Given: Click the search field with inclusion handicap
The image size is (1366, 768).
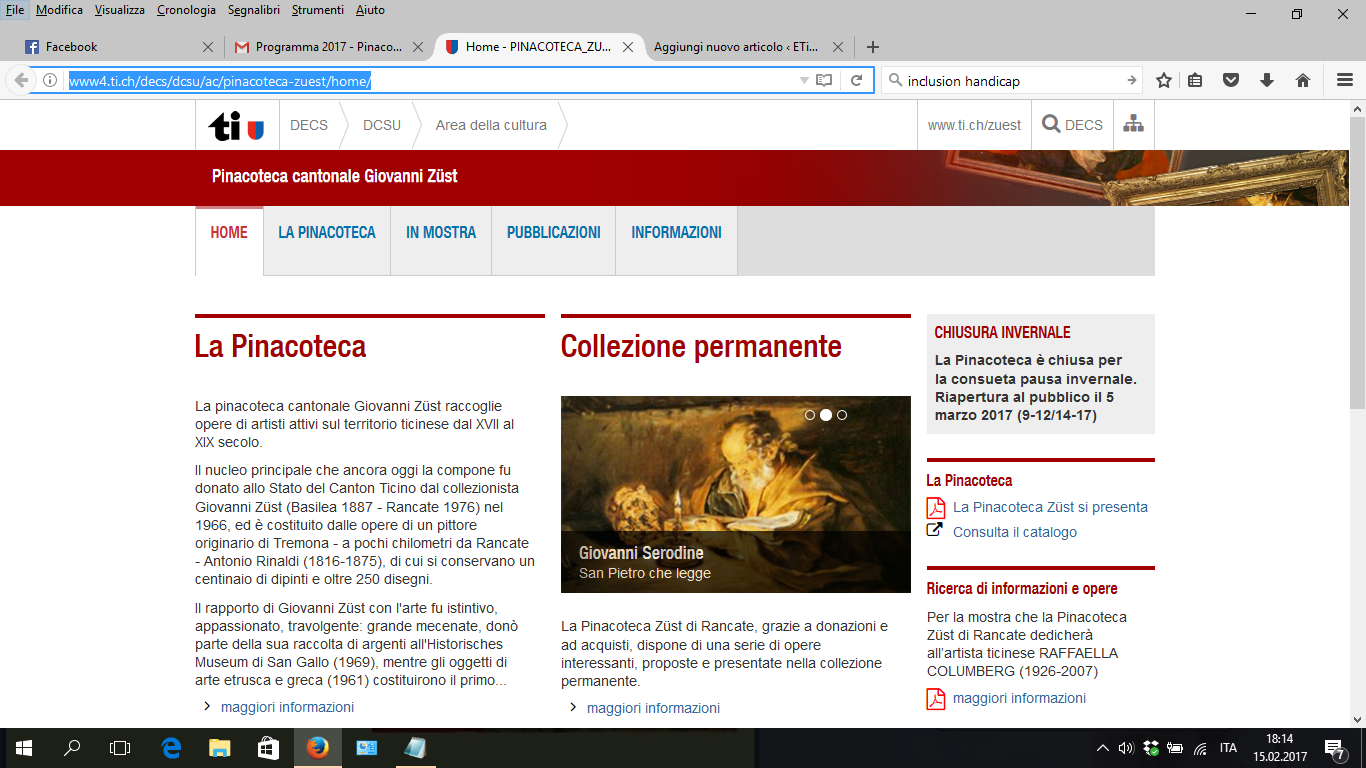Looking at the screenshot, I should 1014,81.
